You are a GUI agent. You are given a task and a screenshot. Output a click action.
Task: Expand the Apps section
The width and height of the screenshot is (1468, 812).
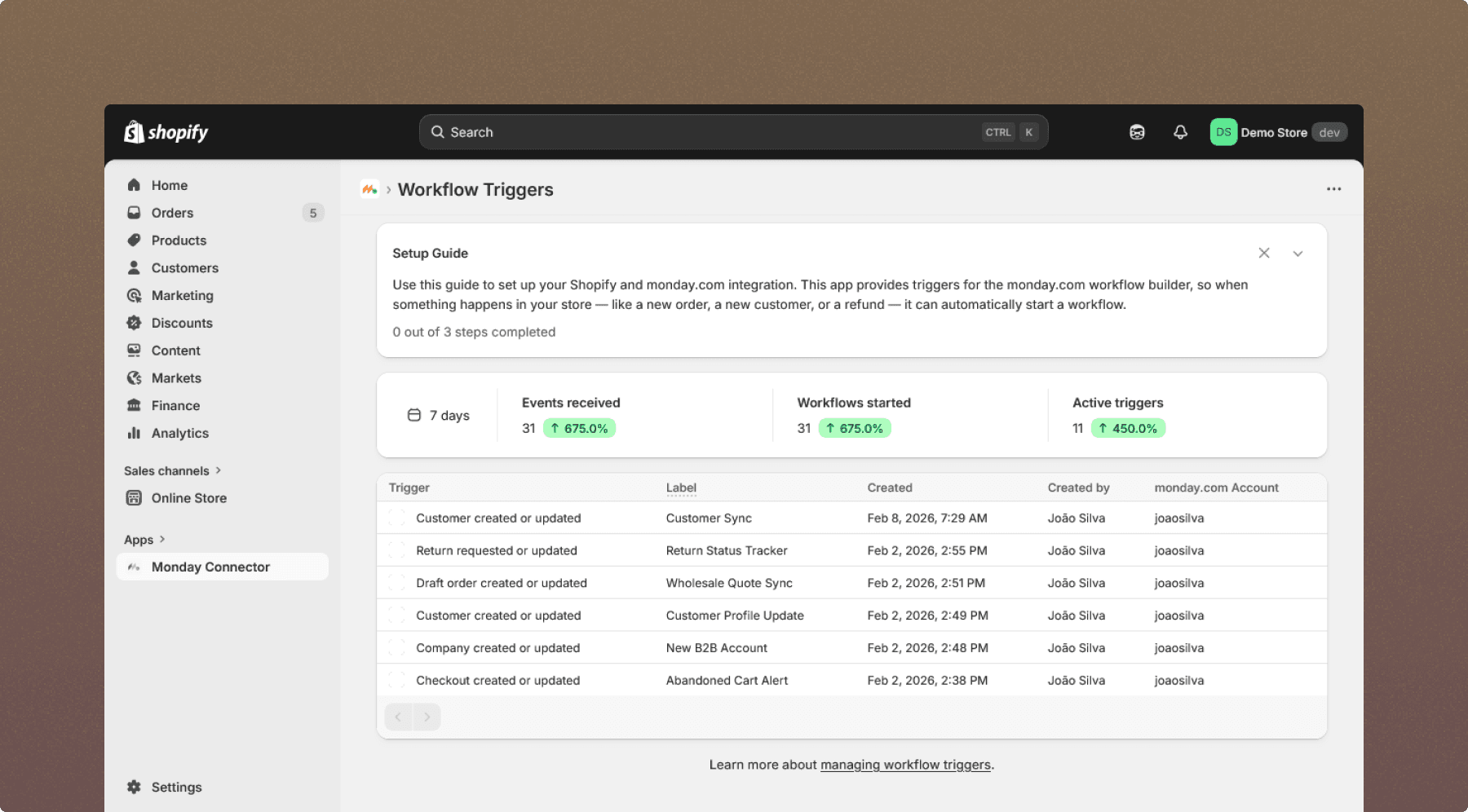pyautogui.click(x=144, y=539)
